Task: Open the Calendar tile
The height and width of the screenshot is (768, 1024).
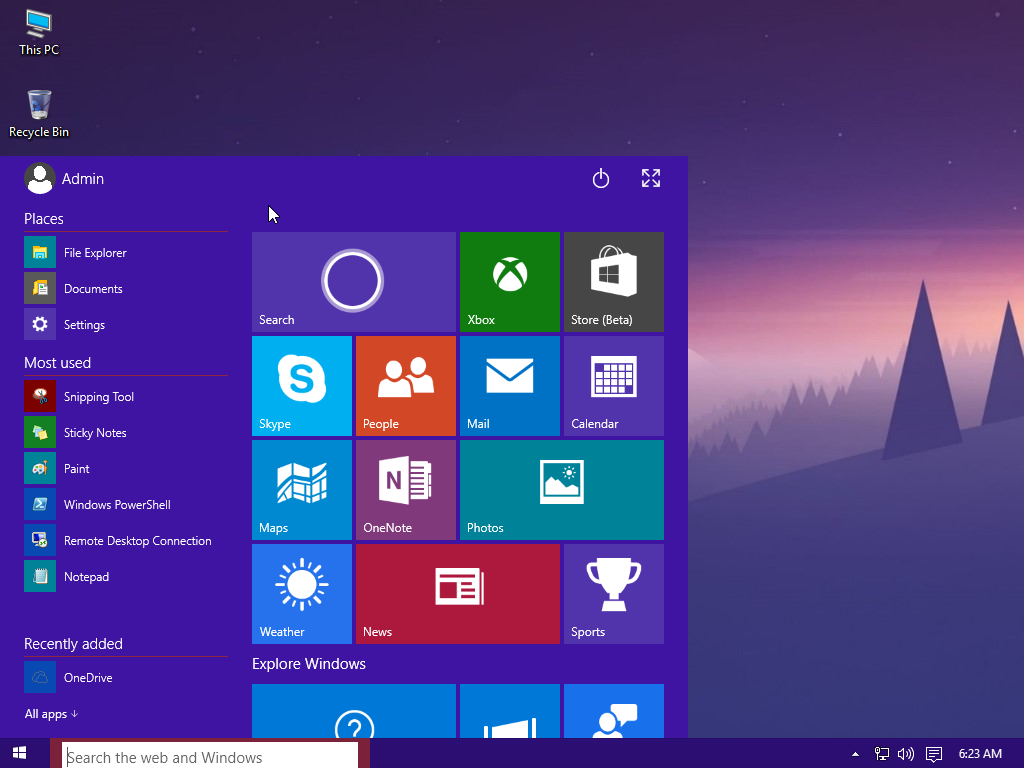Action: [x=613, y=386]
